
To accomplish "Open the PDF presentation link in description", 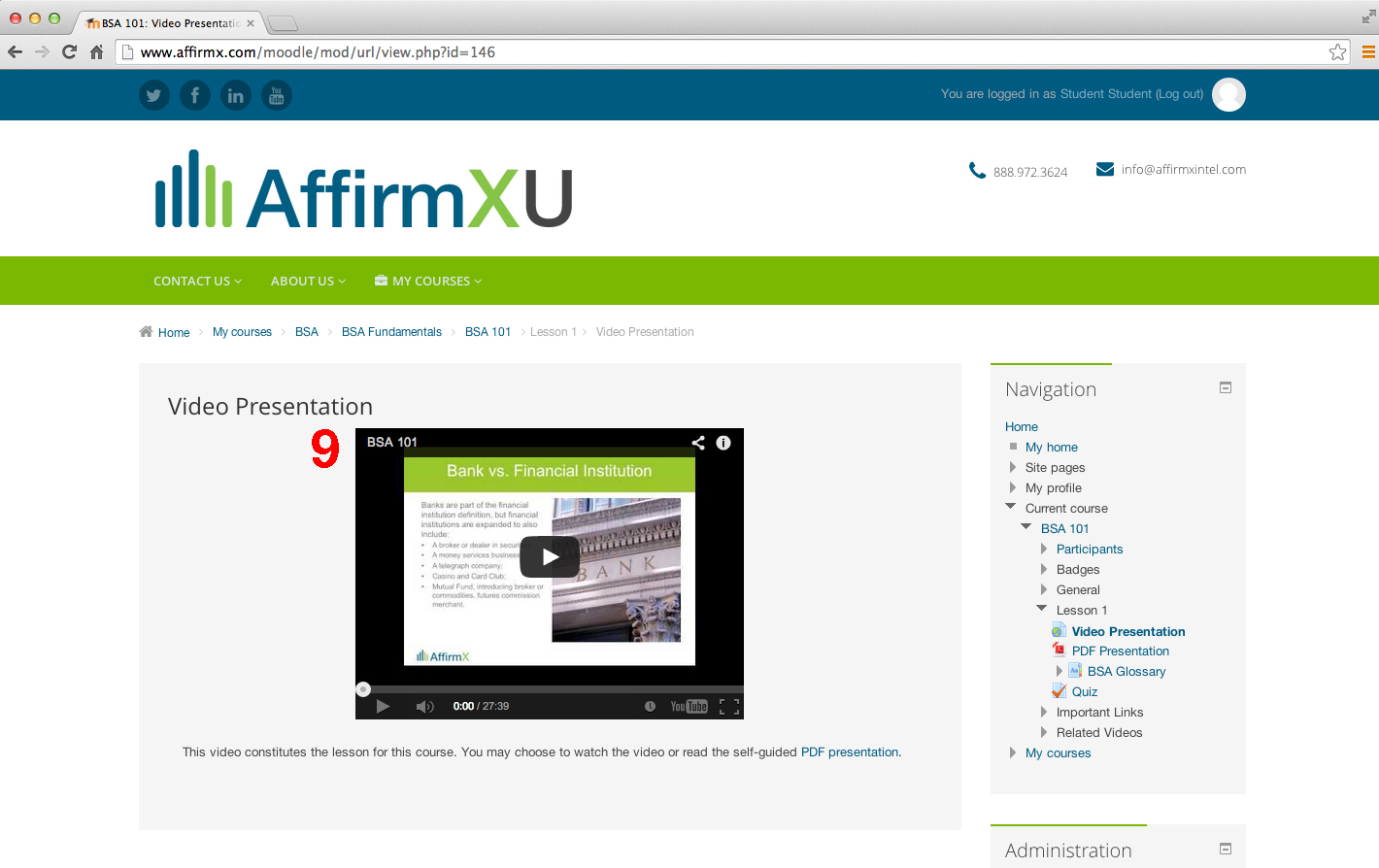I will pos(850,751).
